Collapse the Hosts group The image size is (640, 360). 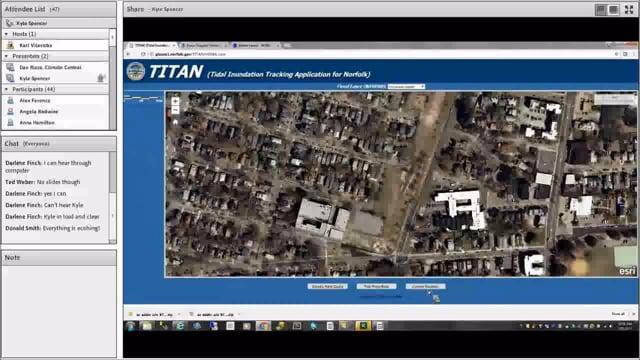[x=6, y=34]
